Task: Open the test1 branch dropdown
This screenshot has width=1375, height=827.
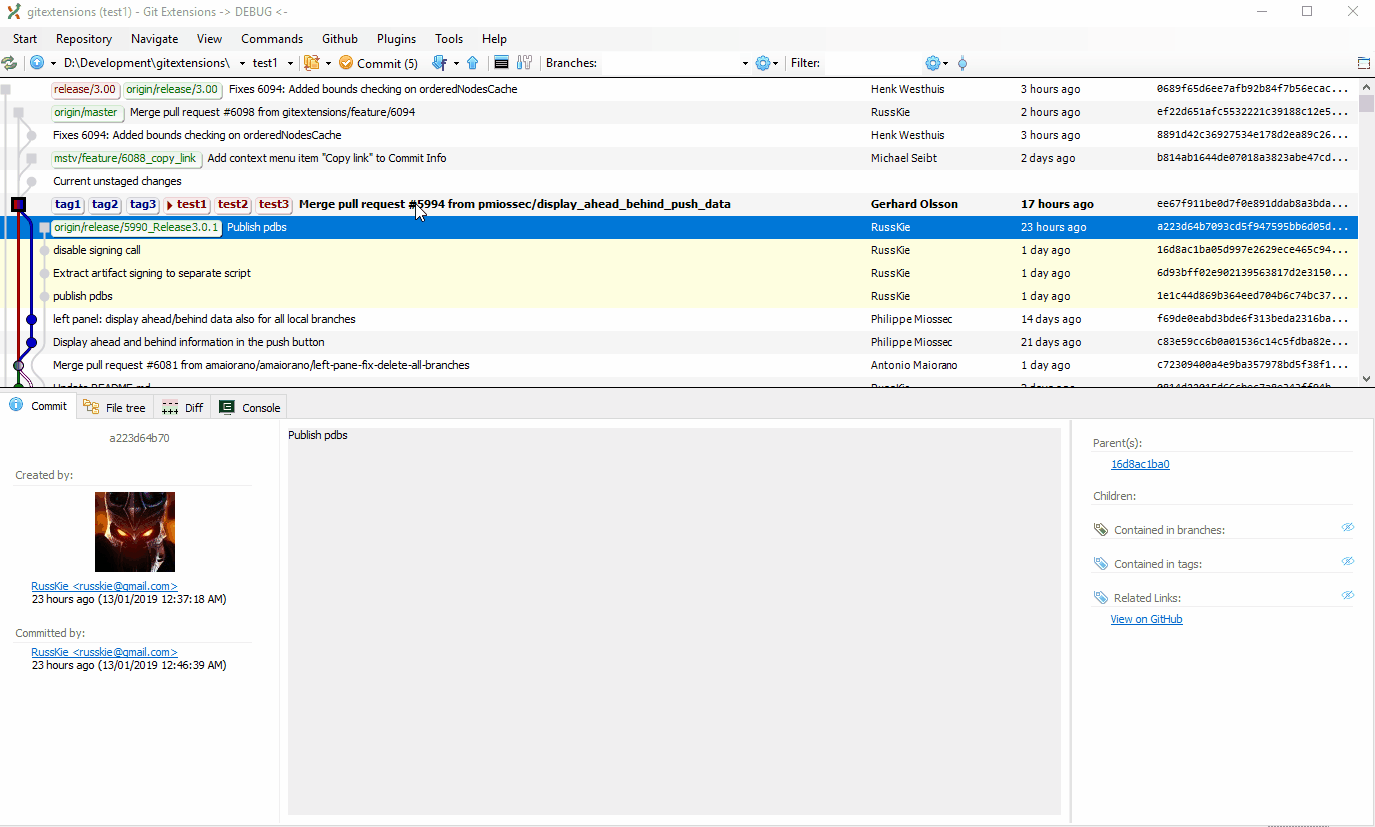Action: point(290,62)
